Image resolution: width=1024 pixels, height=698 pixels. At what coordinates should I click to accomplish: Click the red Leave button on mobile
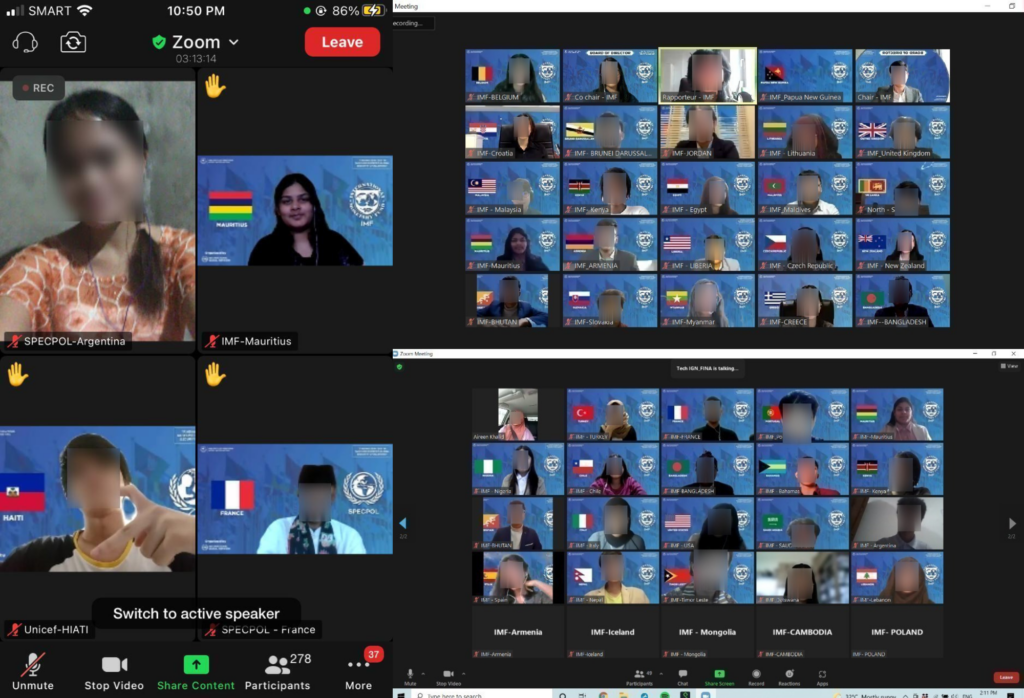point(342,42)
